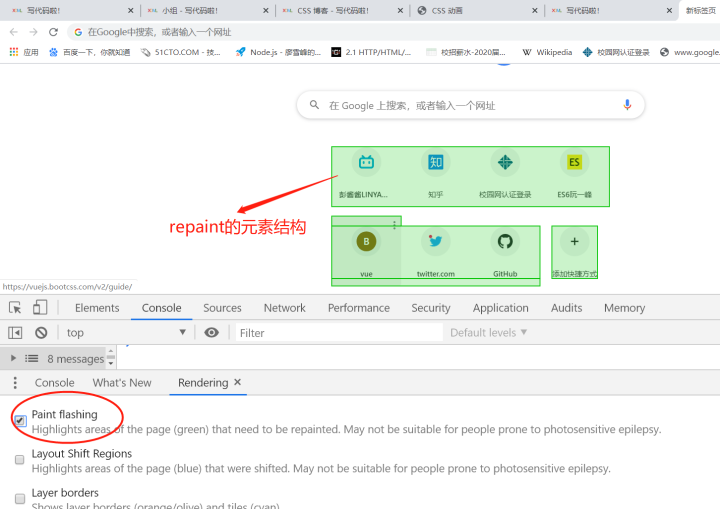The height and width of the screenshot is (509, 720).
Task: Switch to the What's New tab
Action: click(x=122, y=383)
